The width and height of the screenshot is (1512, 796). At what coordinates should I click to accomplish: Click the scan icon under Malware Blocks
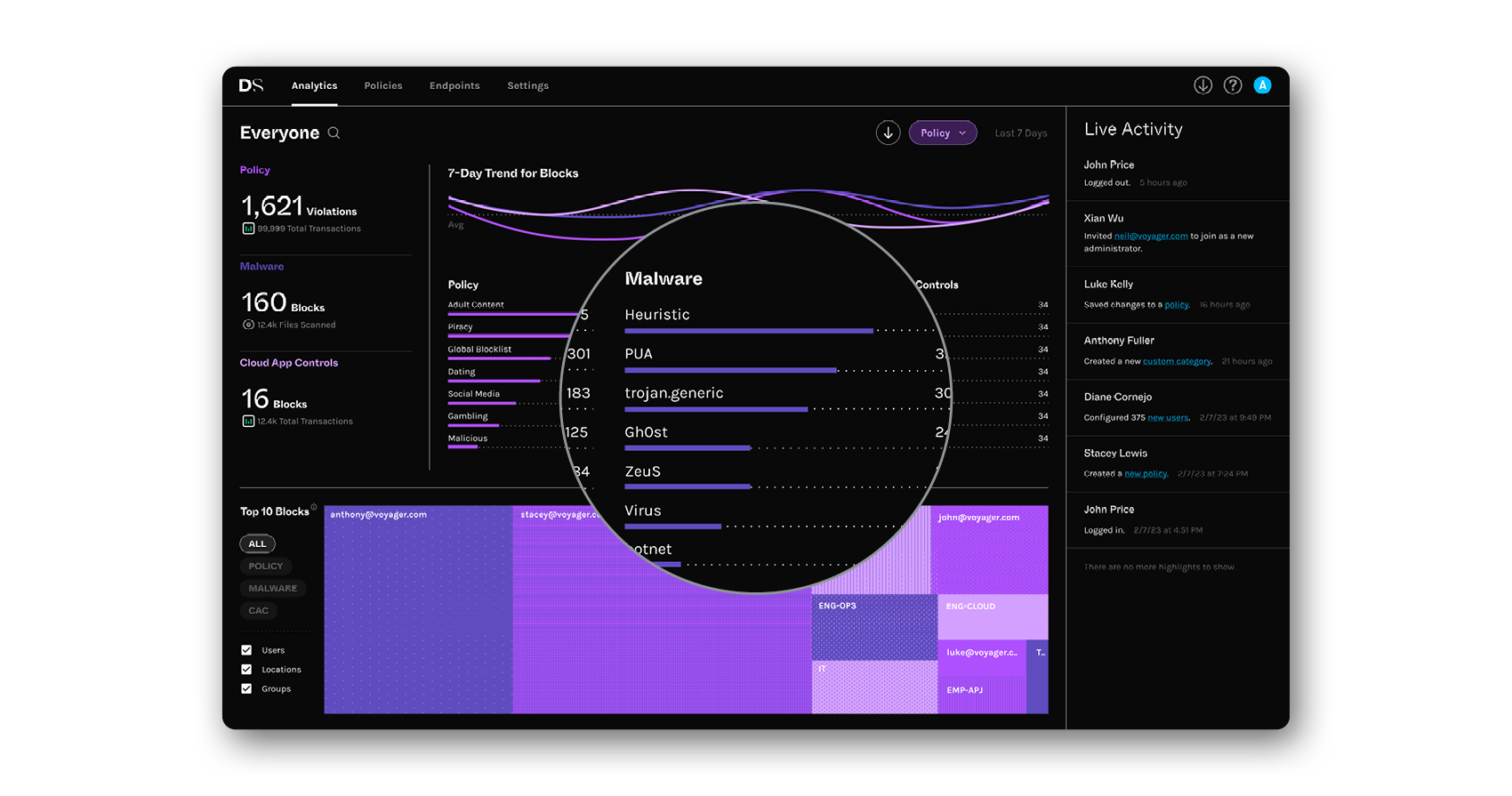tap(248, 325)
